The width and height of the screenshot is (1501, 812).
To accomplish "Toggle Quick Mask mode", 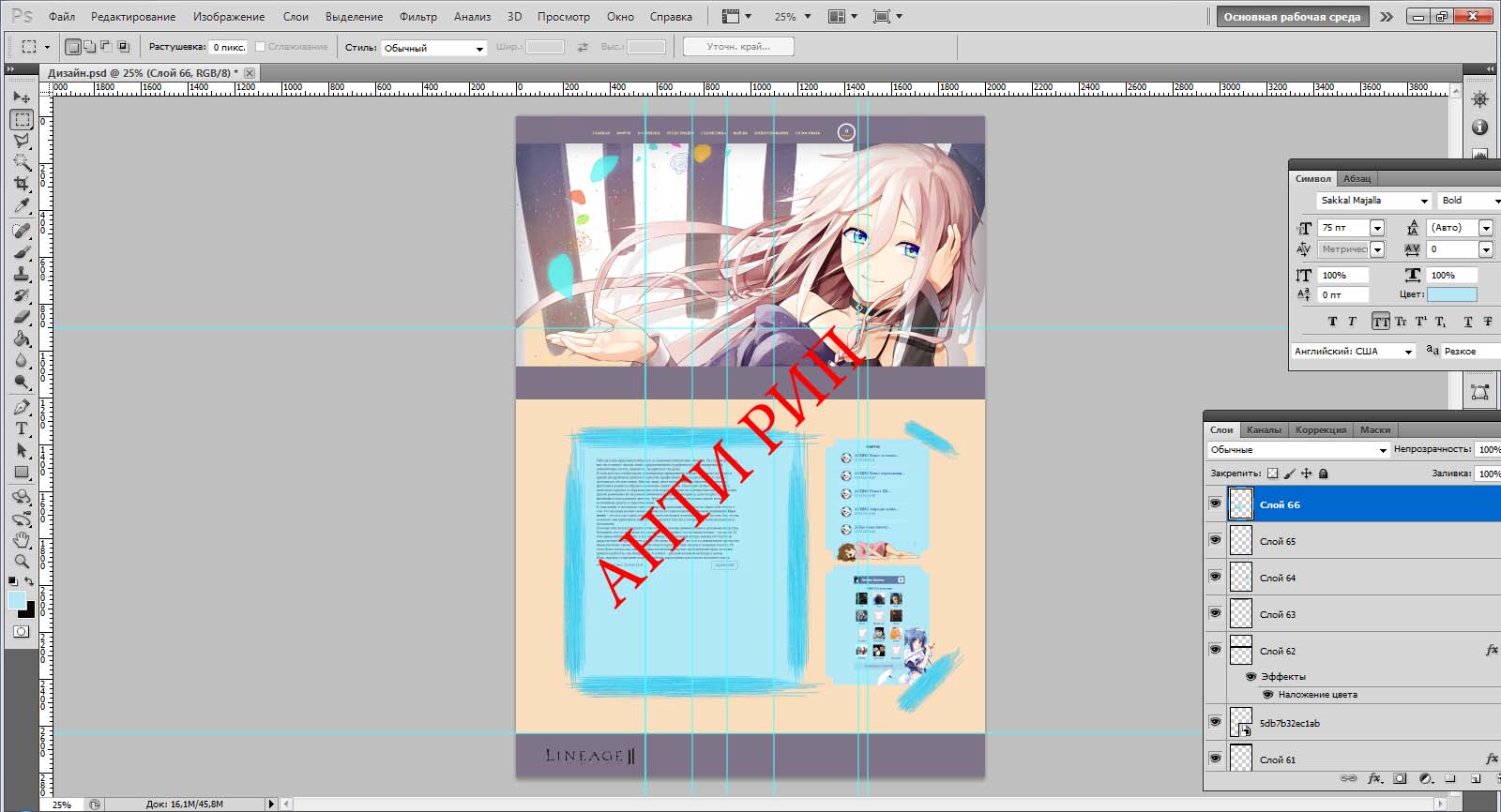I will pyautogui.click(x=21, y=632).
